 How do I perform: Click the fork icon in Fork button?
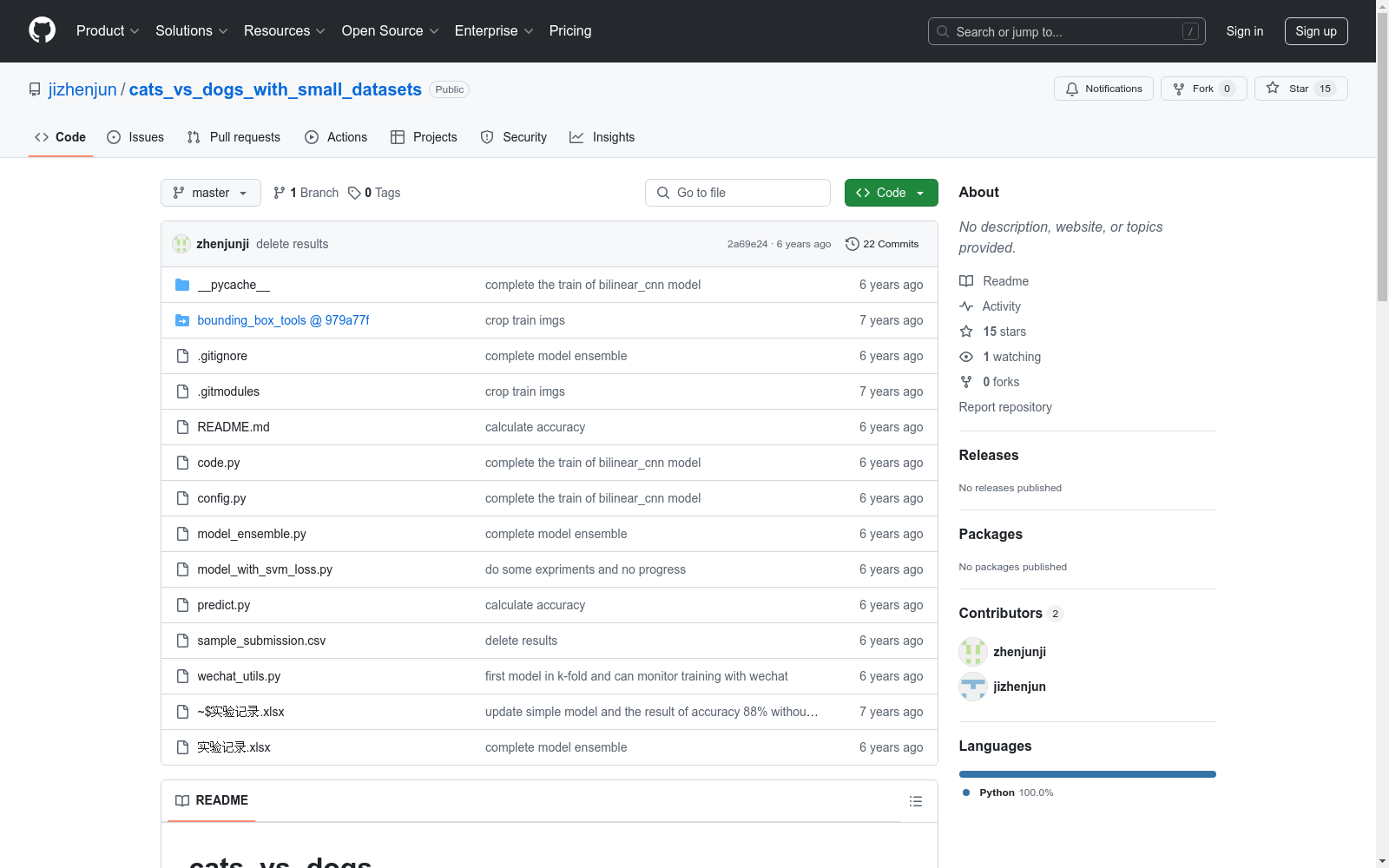point(1179,89)
